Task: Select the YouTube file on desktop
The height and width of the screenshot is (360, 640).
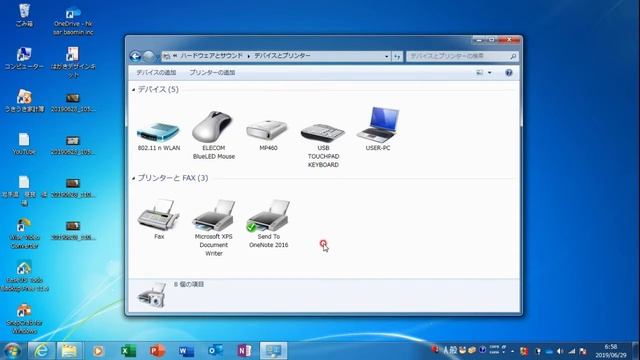Action: (24, 144)
